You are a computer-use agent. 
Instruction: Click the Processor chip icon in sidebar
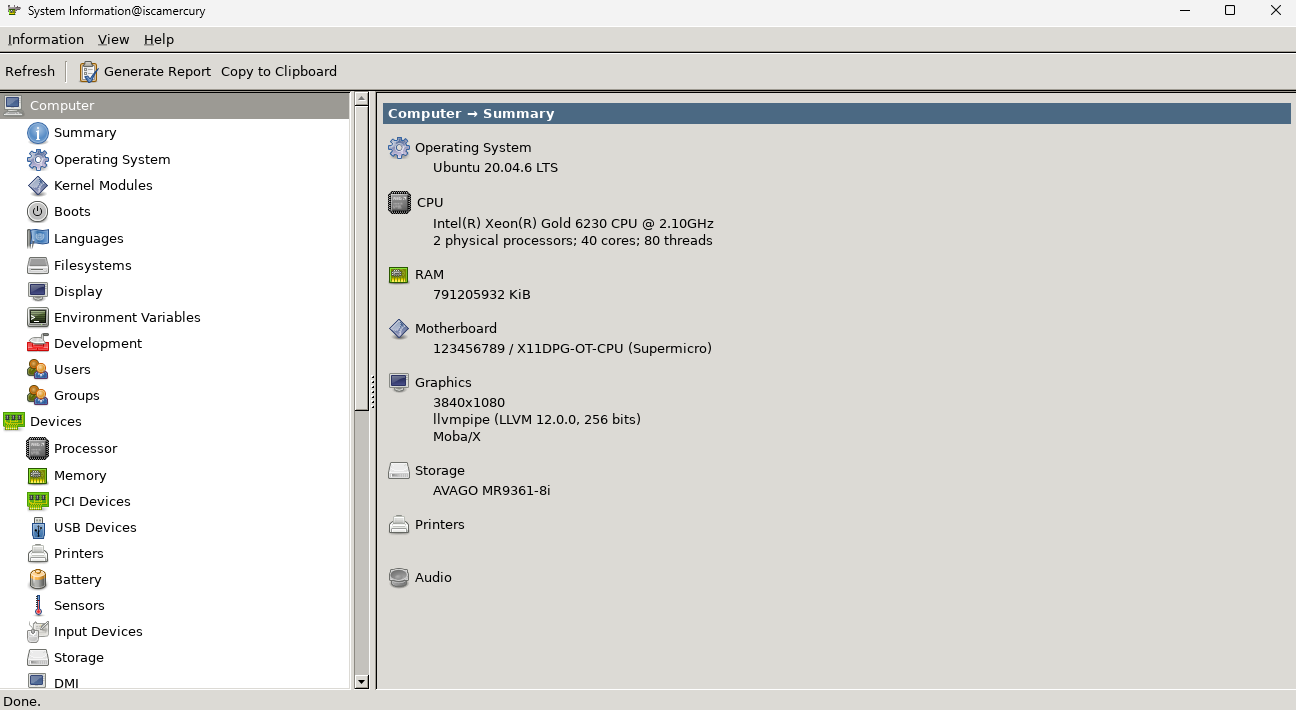pyautogui.click(x=37, y=449)
